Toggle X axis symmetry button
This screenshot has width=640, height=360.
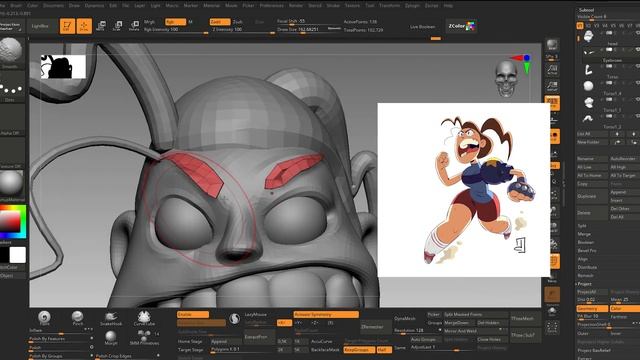click(x=284, y=322)
